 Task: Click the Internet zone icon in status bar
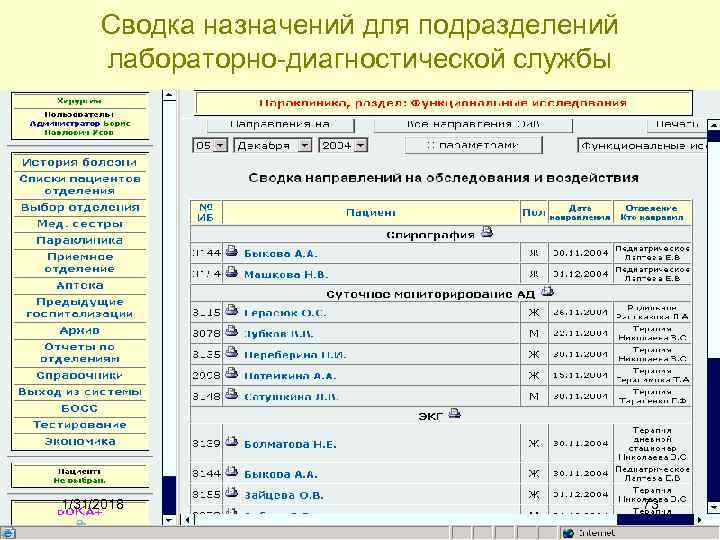pos(568,533)
